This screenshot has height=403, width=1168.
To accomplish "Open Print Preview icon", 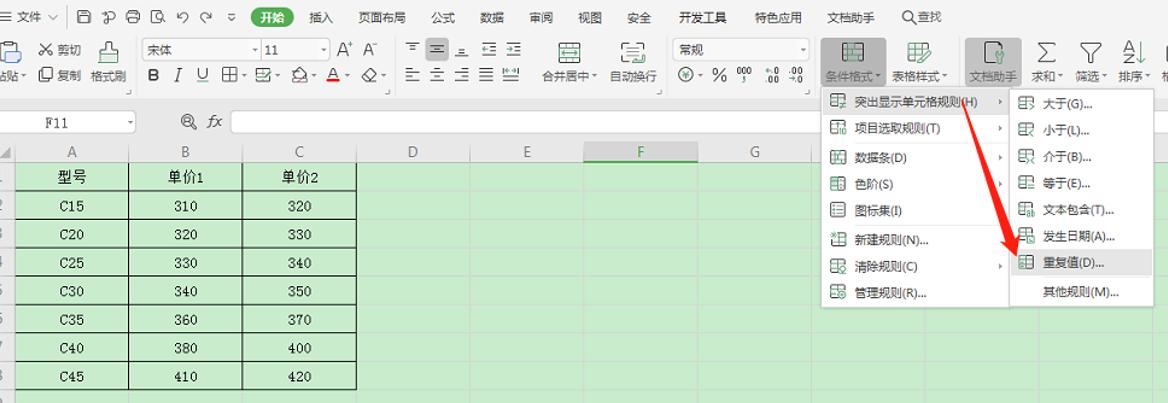I will [x=157, y=16].
